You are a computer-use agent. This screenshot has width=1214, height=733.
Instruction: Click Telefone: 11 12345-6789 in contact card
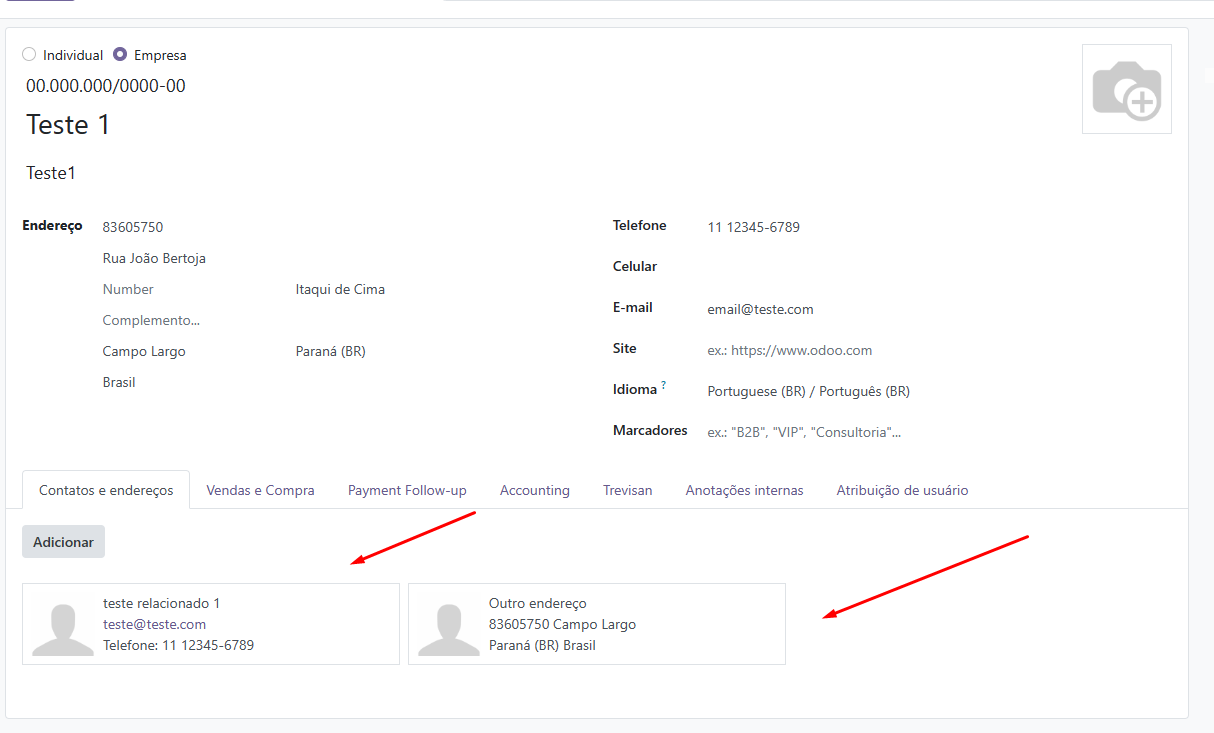pos(178,645)
